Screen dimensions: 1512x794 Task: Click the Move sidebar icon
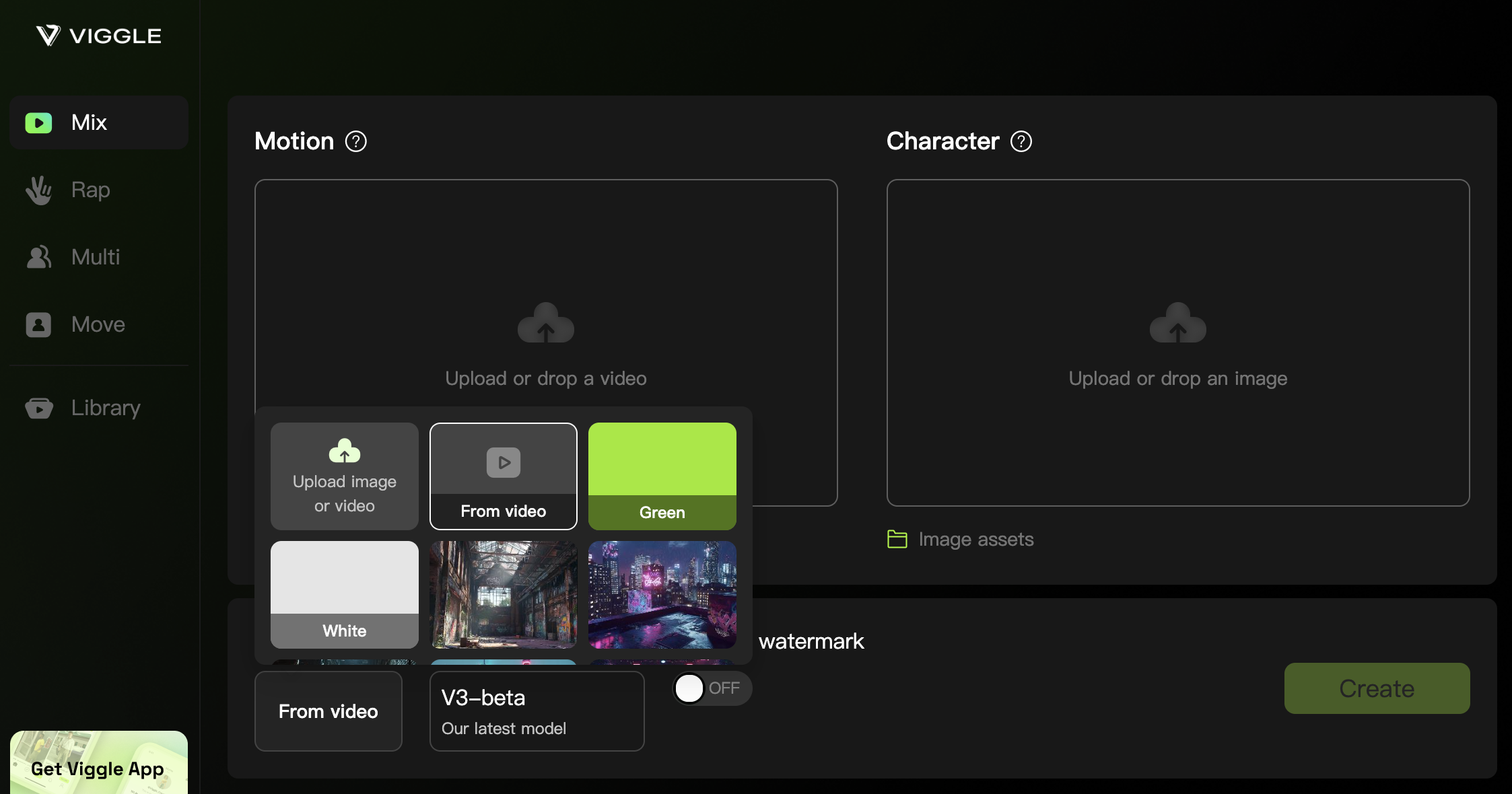click(38, 323)
